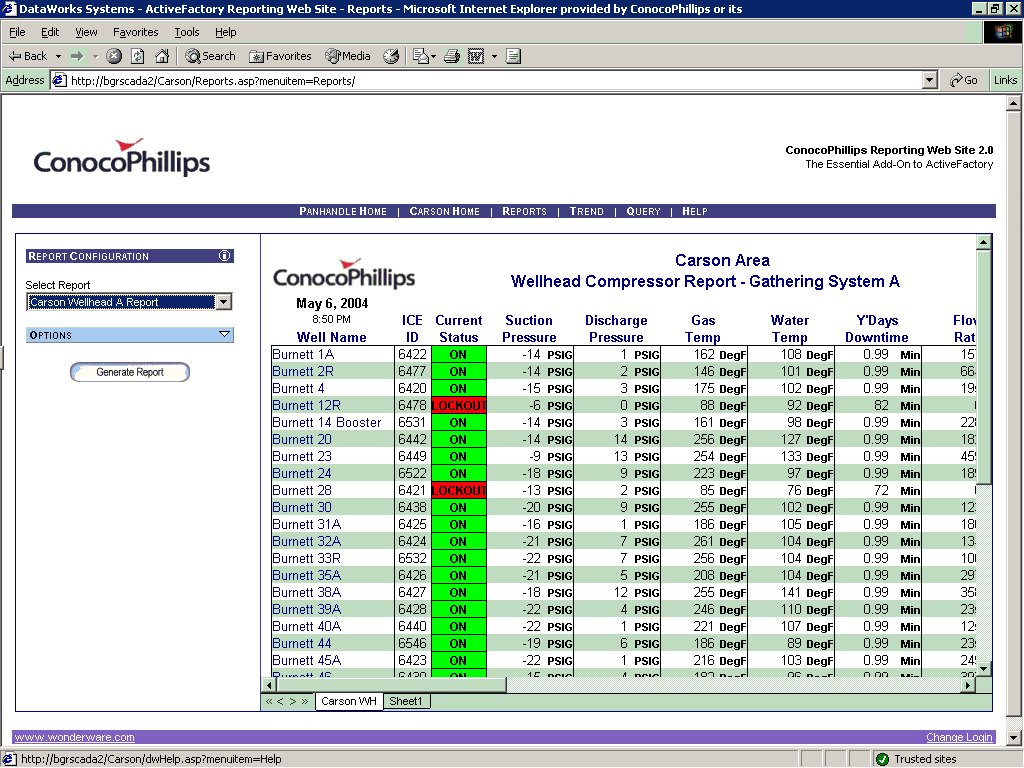Click the ConocoPhillips logo at page top
Screen dimensions: 1024x768
[122, 157]
